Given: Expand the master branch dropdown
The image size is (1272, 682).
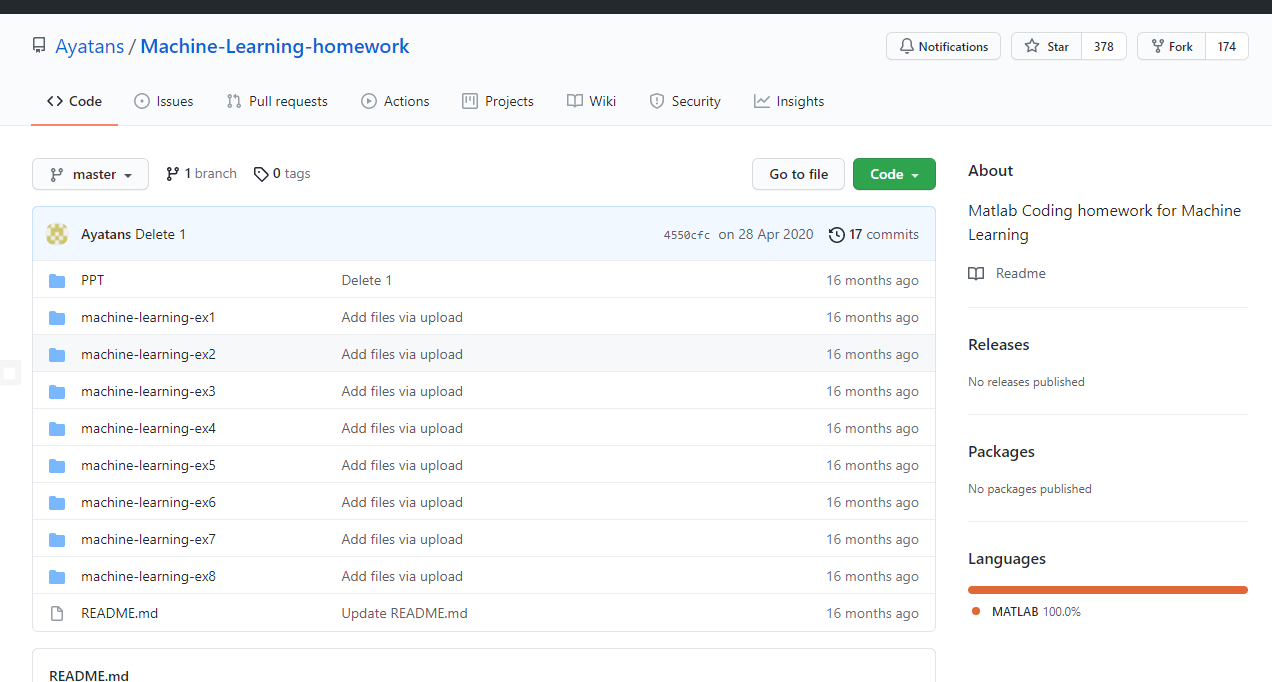Looking at the screenshot, I should [x=90, y=174].
